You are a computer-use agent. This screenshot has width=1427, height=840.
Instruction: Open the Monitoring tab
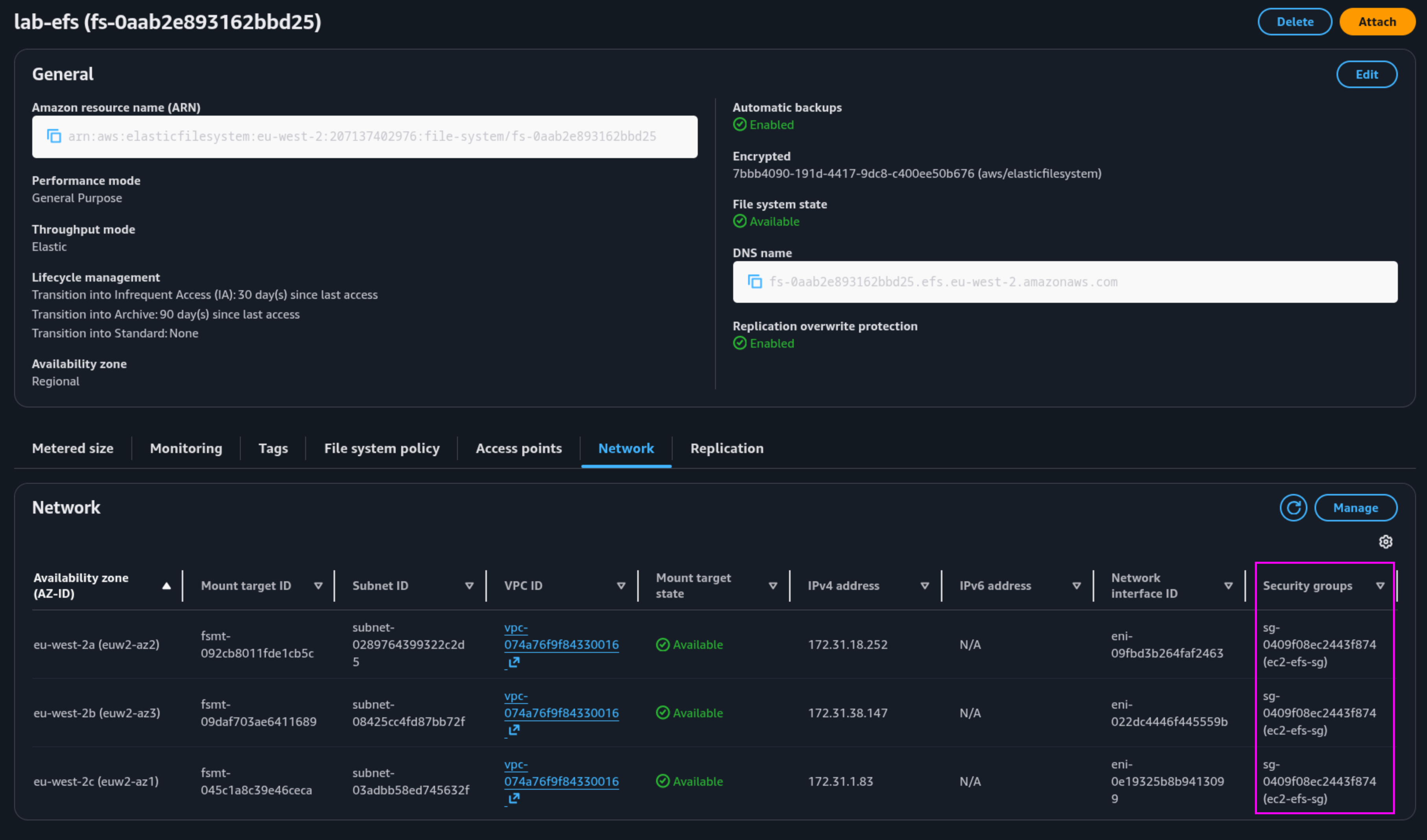pos(186,448)
